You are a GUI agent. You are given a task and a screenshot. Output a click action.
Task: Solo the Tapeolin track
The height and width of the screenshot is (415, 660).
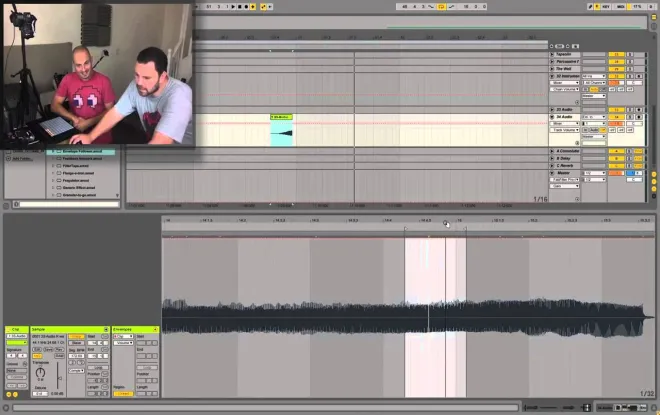[630, 54]
